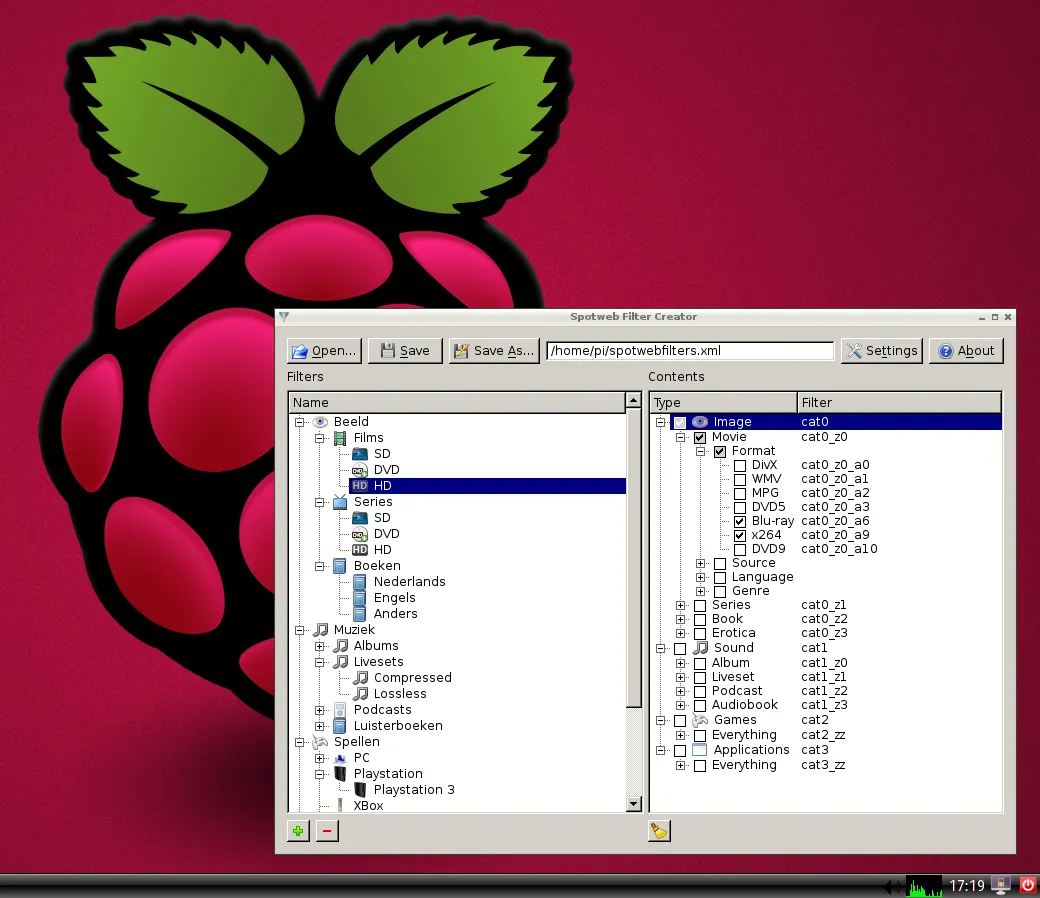Click the HD icon next to Films HD
Screen dimensions: 1040x898
(359, 485)
